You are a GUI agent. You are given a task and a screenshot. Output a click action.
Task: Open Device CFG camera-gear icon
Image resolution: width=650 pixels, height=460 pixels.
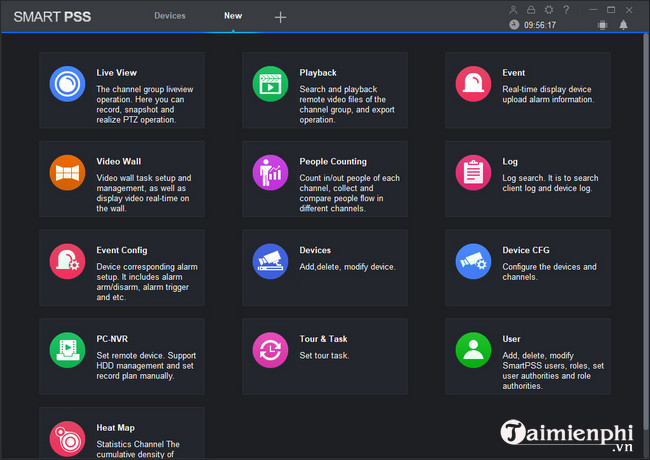coord(473,261)
